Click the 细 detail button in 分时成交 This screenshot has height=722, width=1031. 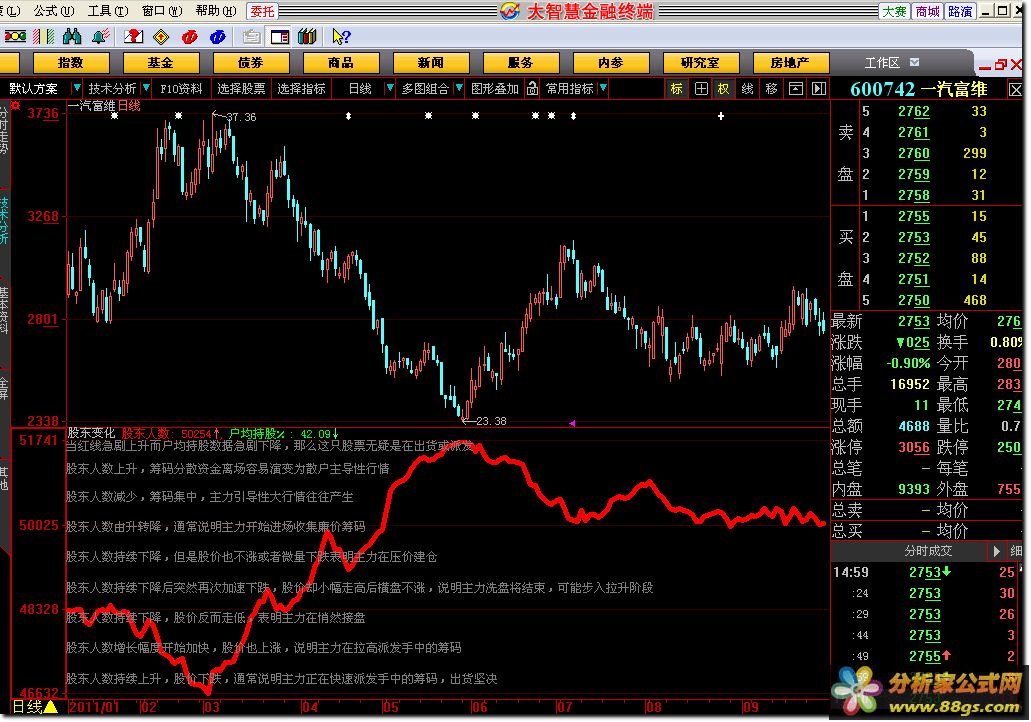[x=1016, y=550]
